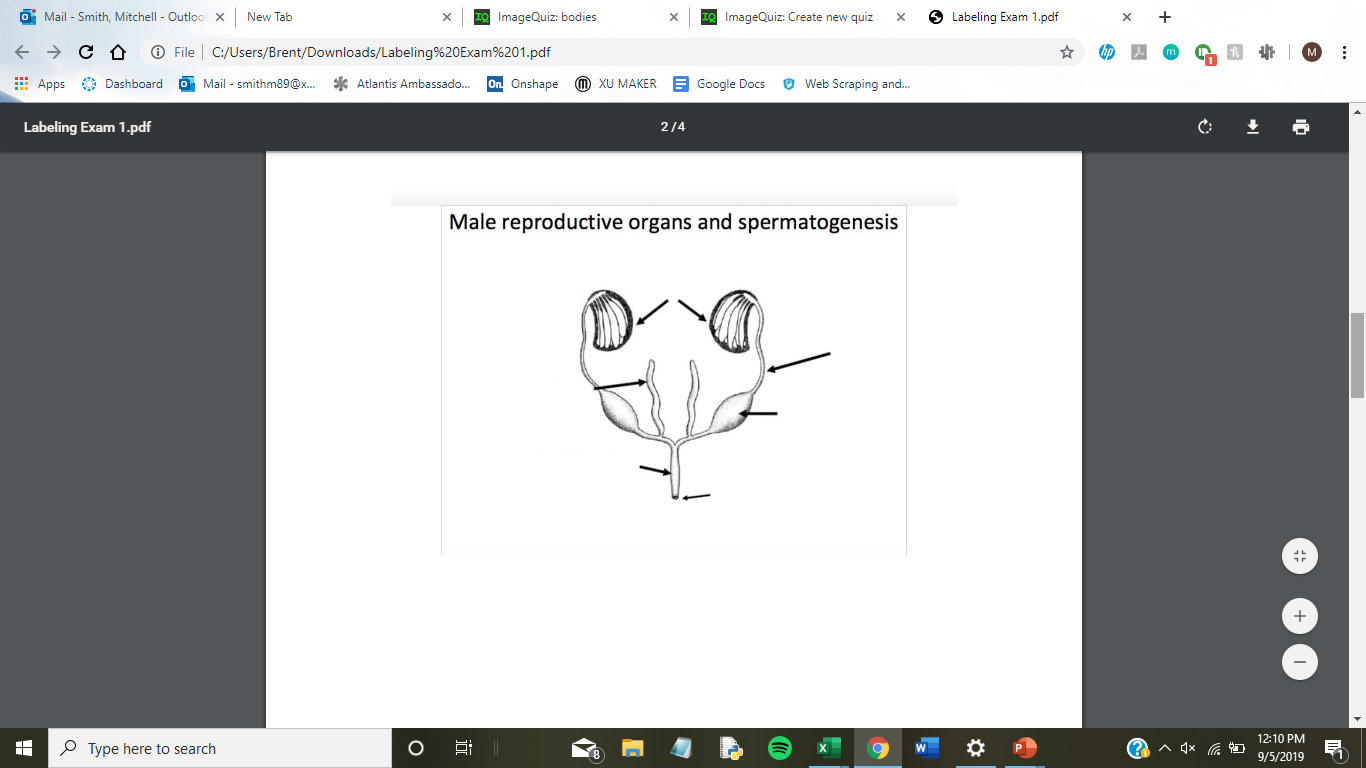Open the HP extension
Screen dimensions: 1366x768
click(1107, 52)
